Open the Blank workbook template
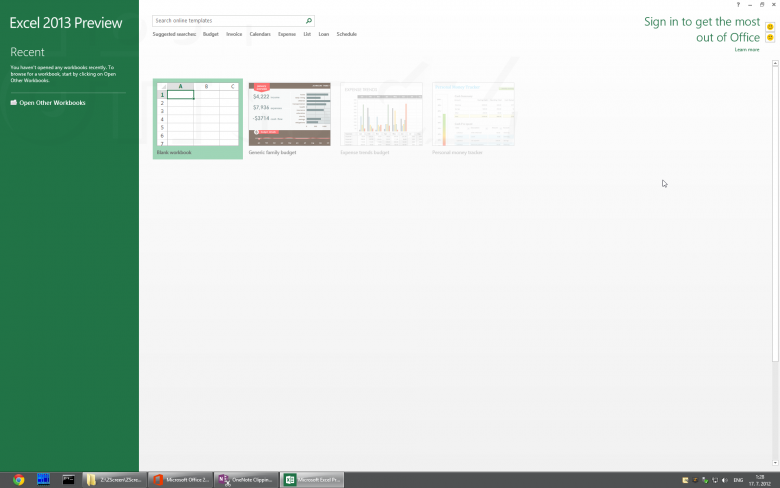780x488 pixels. 197,118
